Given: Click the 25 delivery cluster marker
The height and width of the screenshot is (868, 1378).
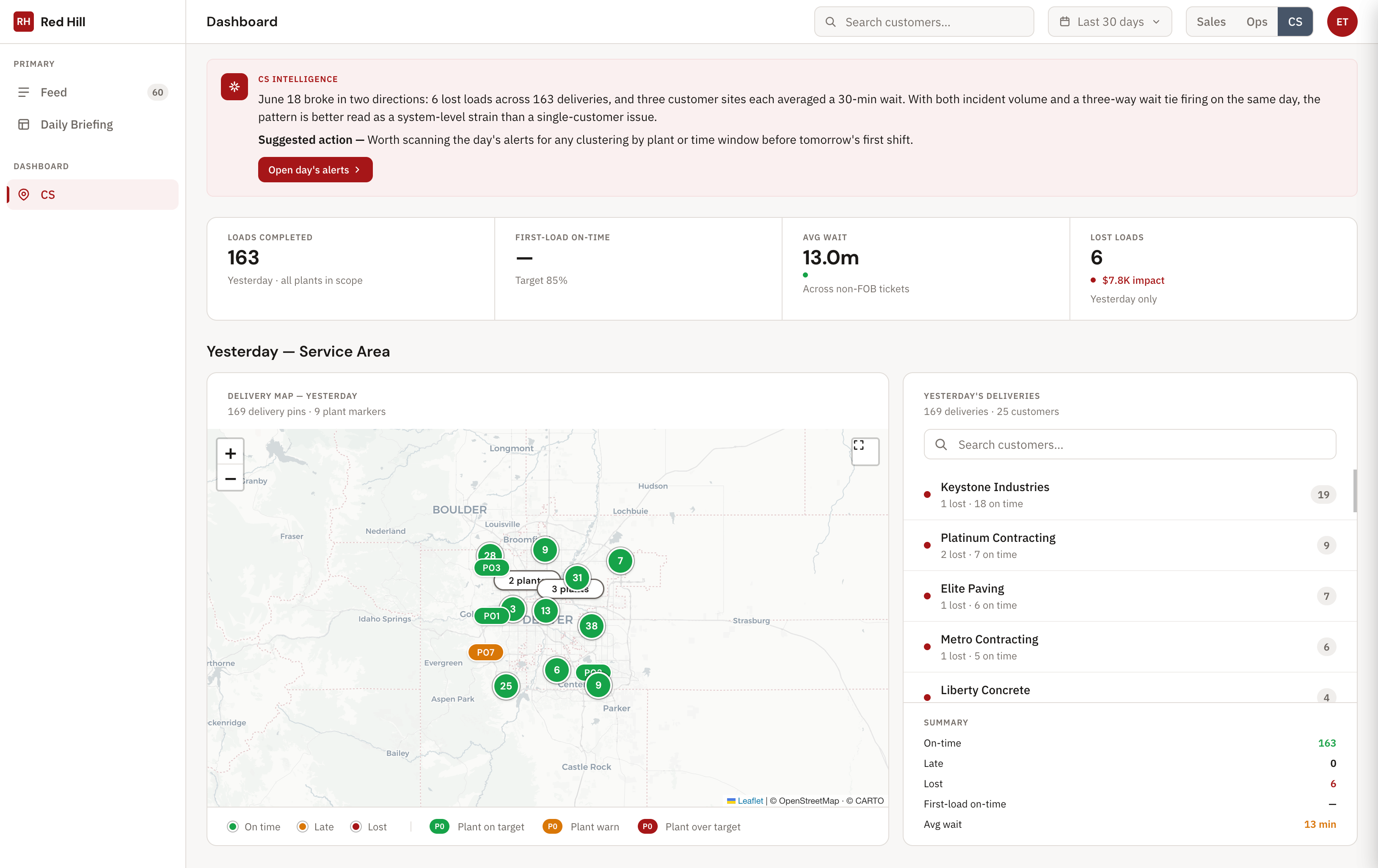Looking at the screenshot, I should [x=506, y=686].
